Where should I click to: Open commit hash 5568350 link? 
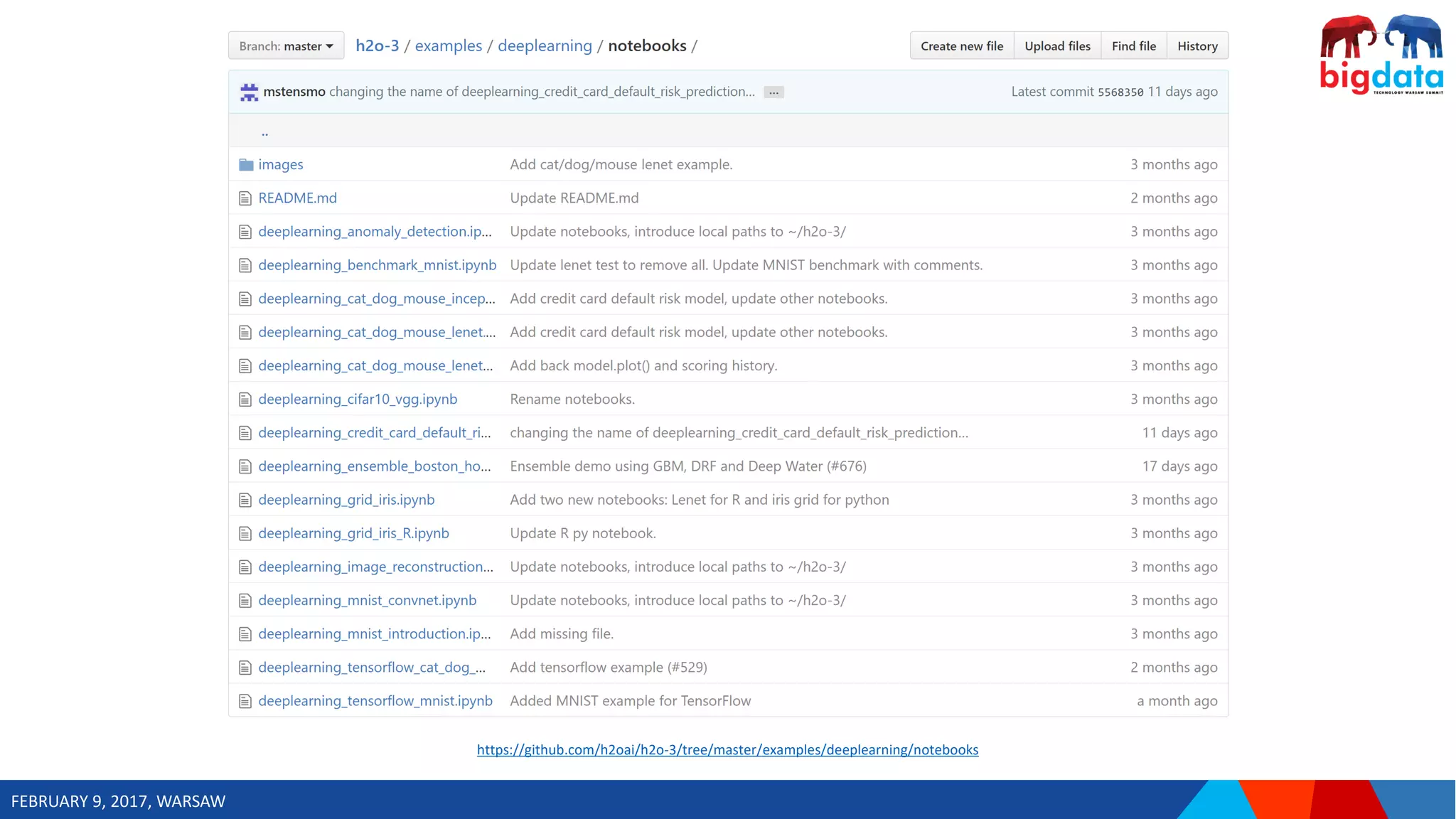coord(1120,92)
